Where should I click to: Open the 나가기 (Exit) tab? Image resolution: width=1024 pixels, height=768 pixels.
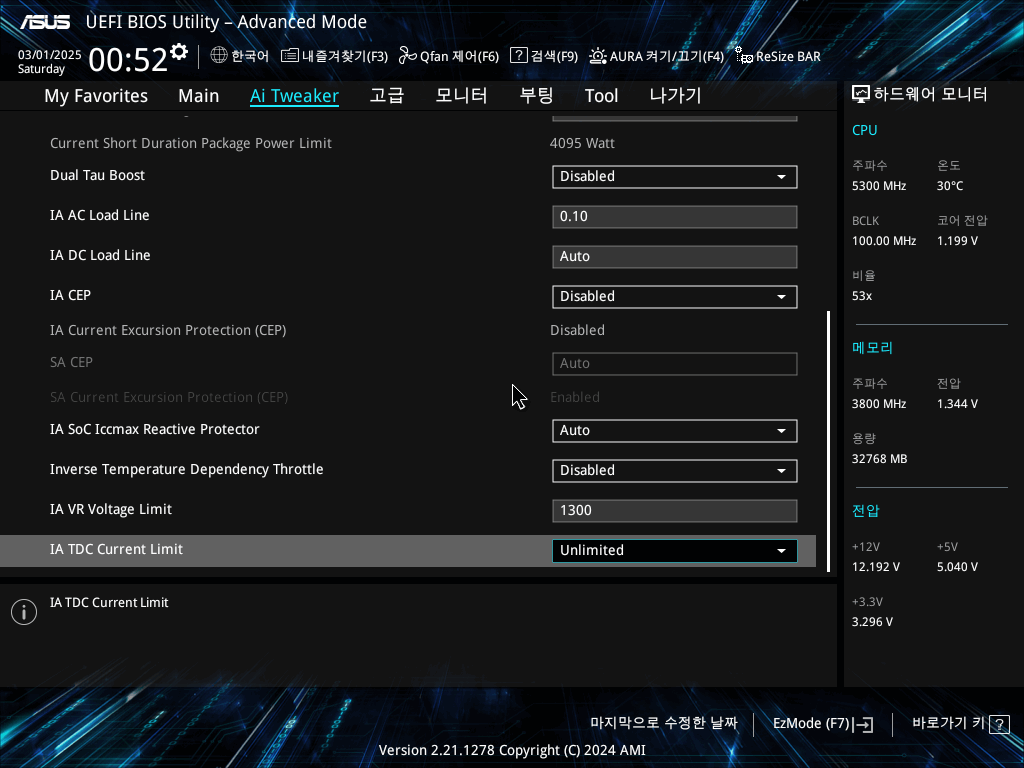[x=675, y=96]
